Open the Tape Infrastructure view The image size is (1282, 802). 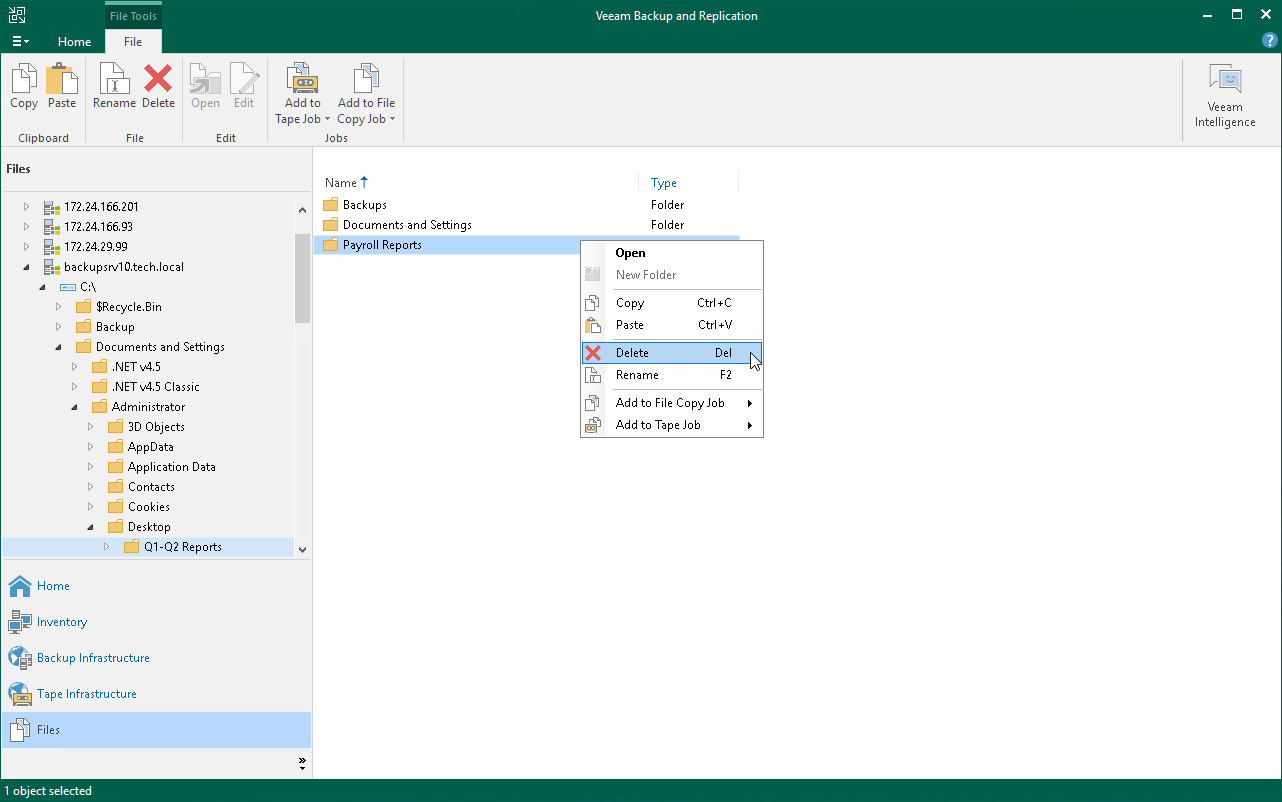[x=86, y=694]
